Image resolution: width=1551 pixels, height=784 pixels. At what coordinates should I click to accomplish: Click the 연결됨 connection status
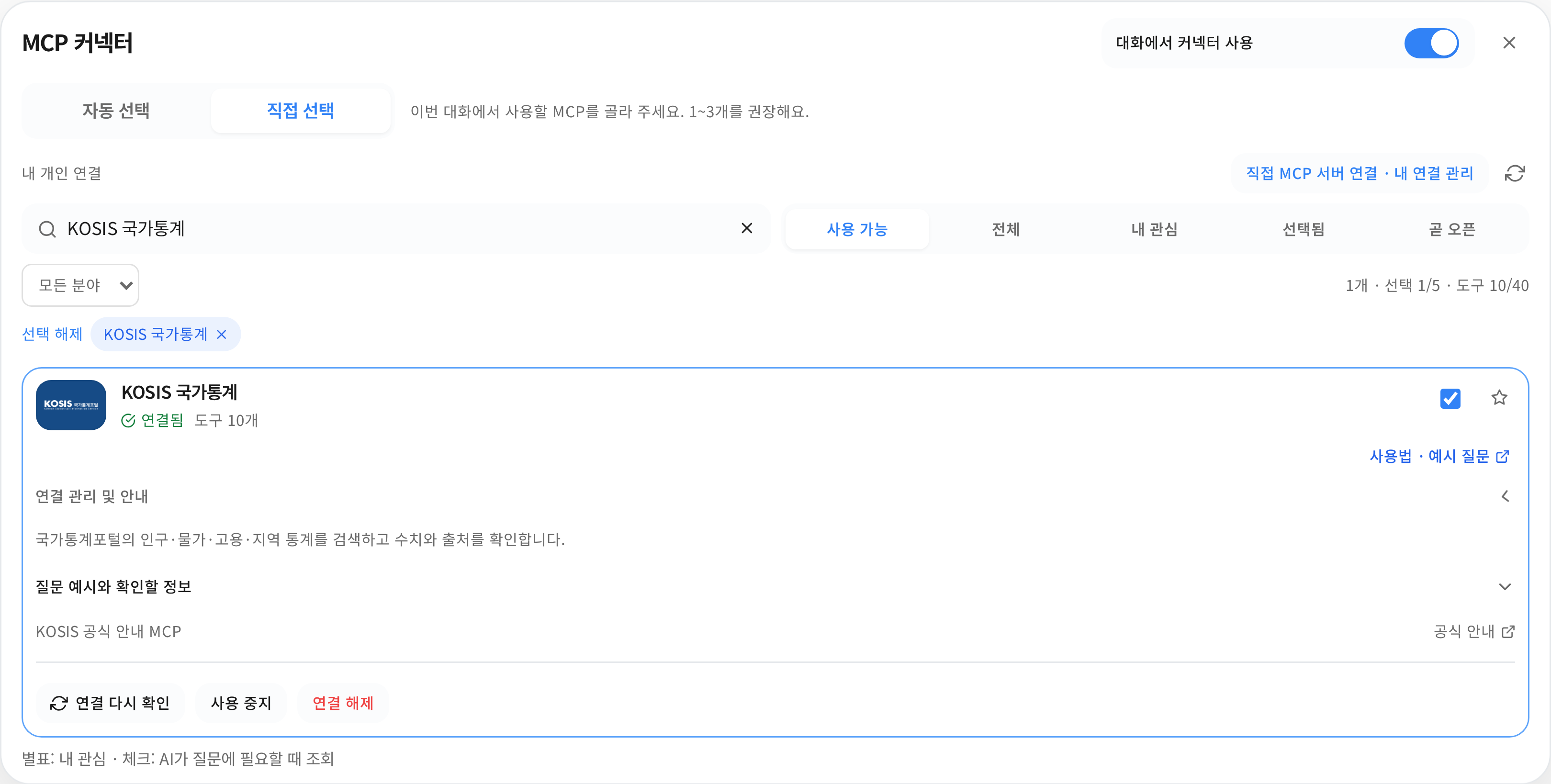coord(152,420)
